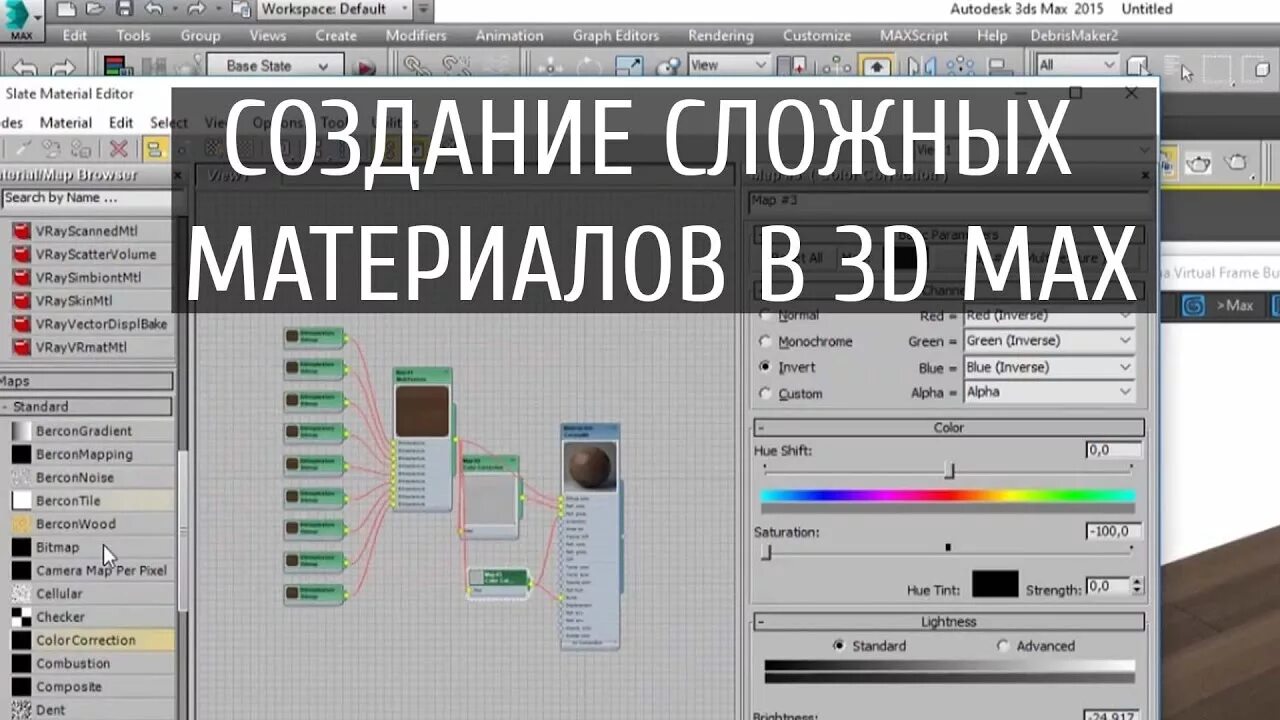Click the Save File floppy icon

pos(124,9)
